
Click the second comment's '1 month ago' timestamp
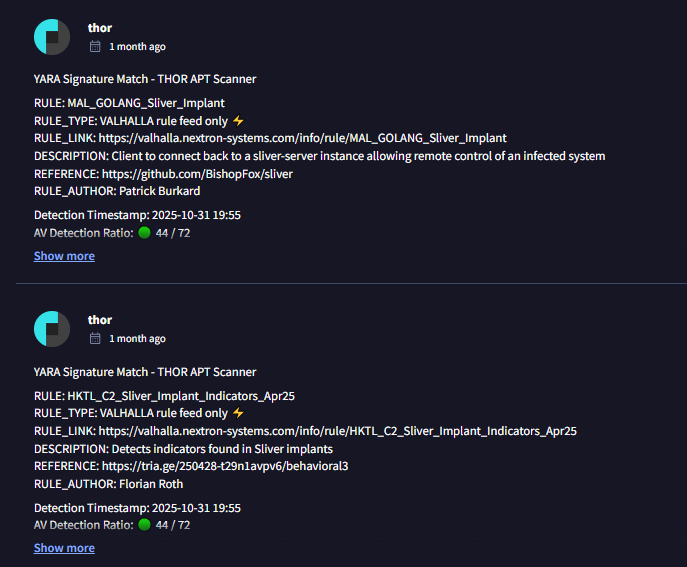click(137, 339)
